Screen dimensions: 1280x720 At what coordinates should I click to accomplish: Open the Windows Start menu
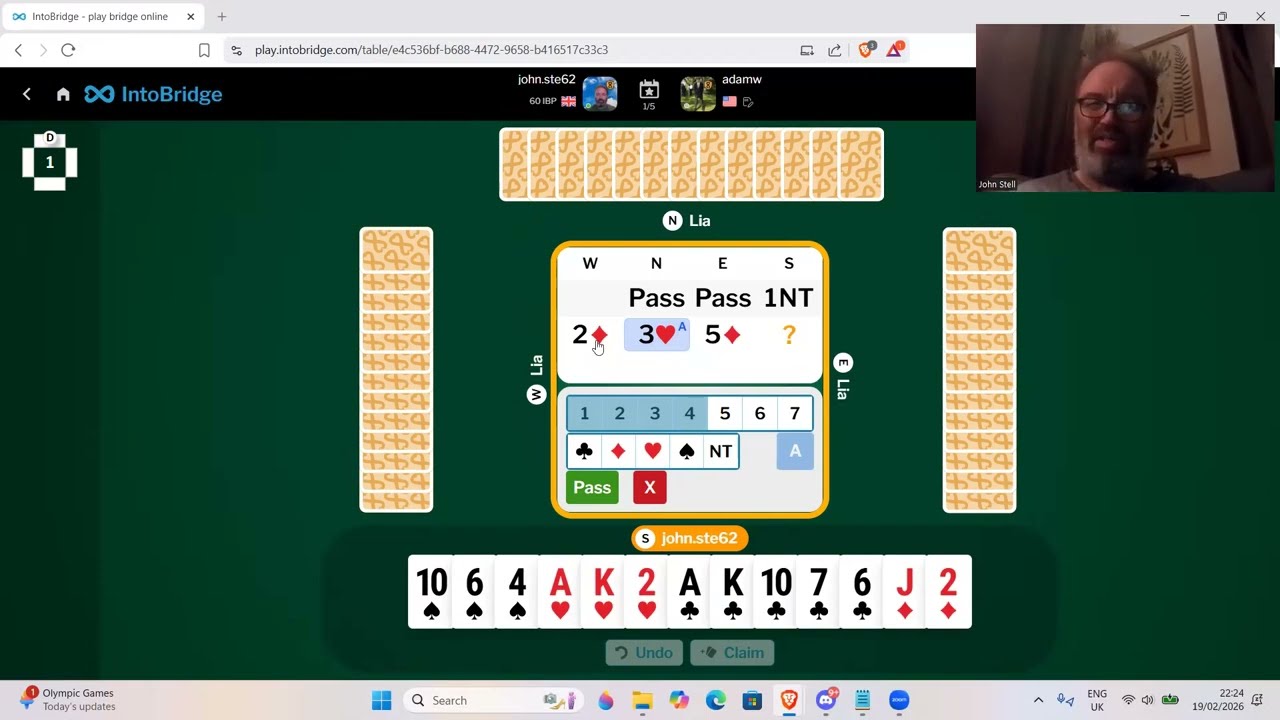[381, 700]
